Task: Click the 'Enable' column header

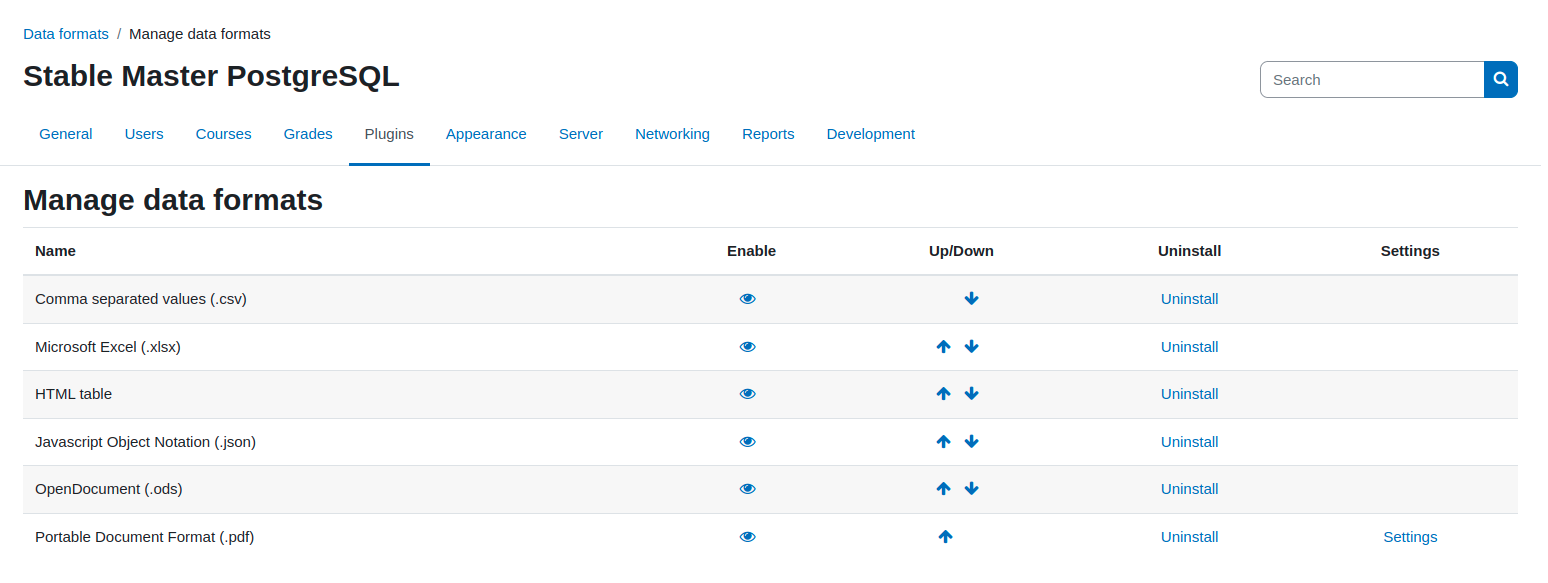Action: click(752, 251)
